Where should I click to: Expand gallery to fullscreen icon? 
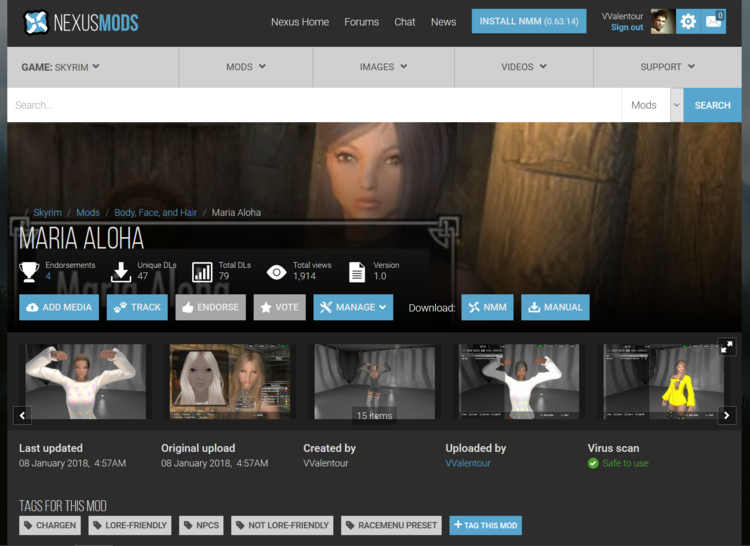pos(727,346)
